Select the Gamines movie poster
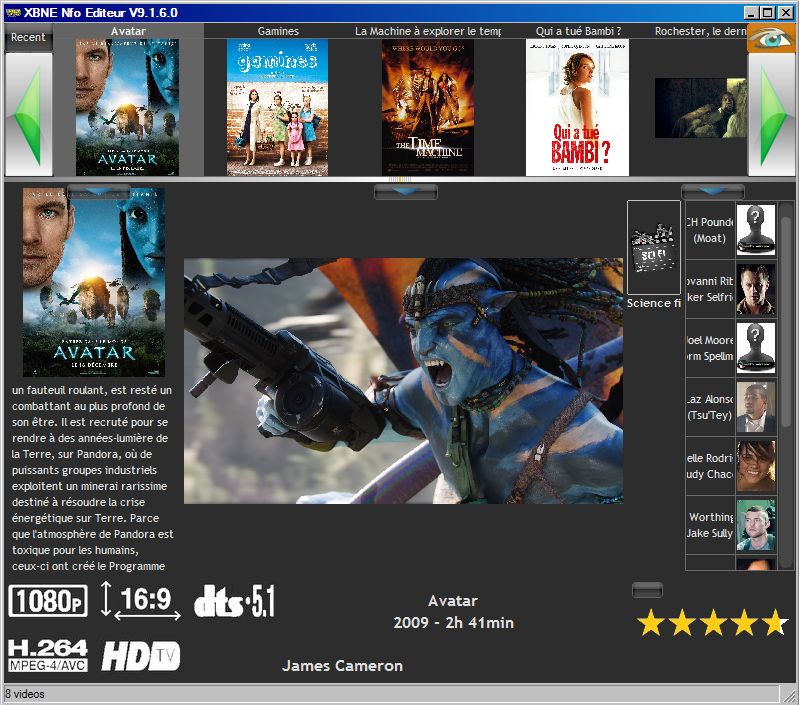The width and height of the screenshot is (799, 705). tap(277, 107)
